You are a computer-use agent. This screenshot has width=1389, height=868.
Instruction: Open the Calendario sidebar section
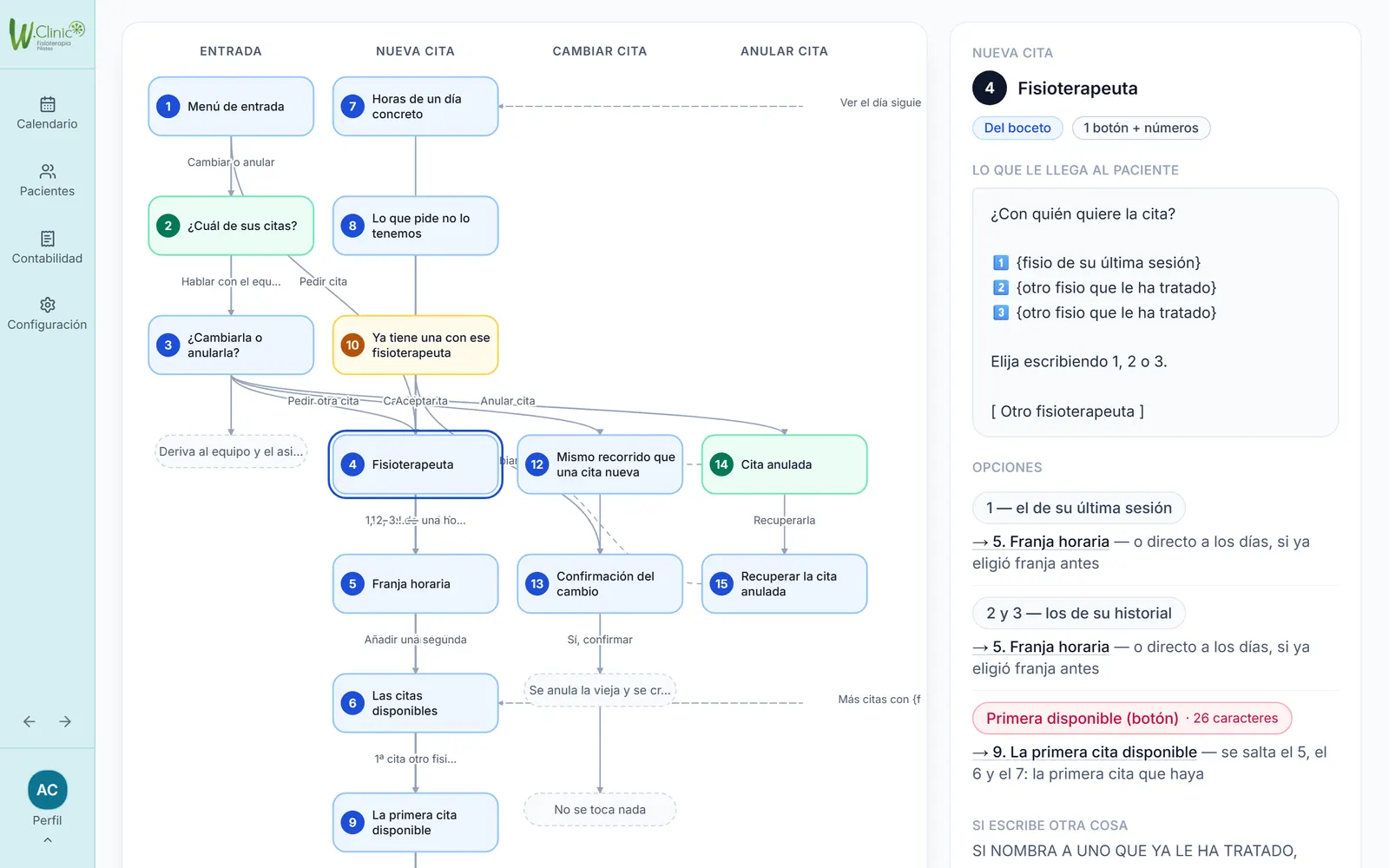[x=47, y=114]
